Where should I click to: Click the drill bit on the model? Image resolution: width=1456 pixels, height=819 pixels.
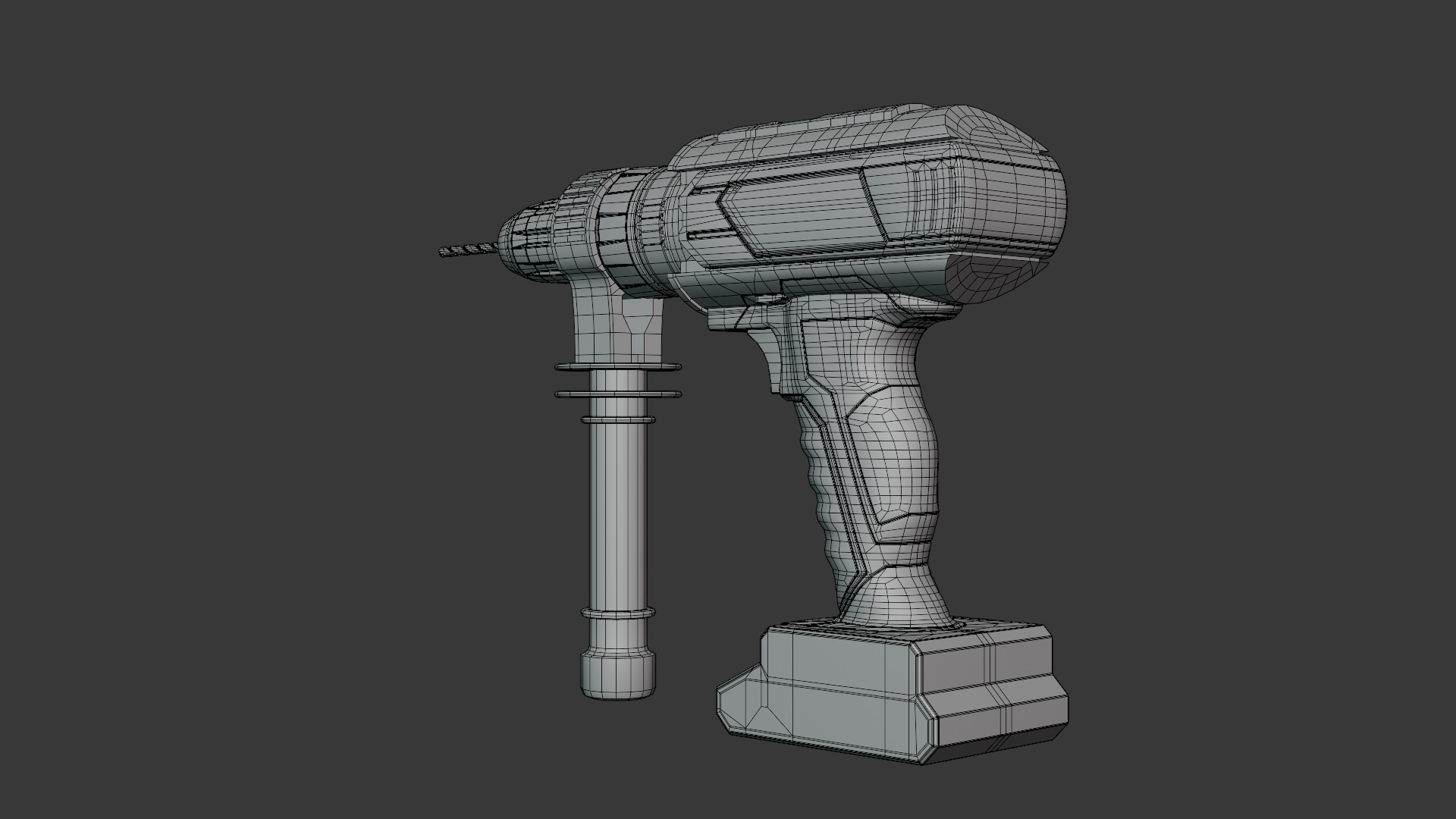tap(467, 249)
